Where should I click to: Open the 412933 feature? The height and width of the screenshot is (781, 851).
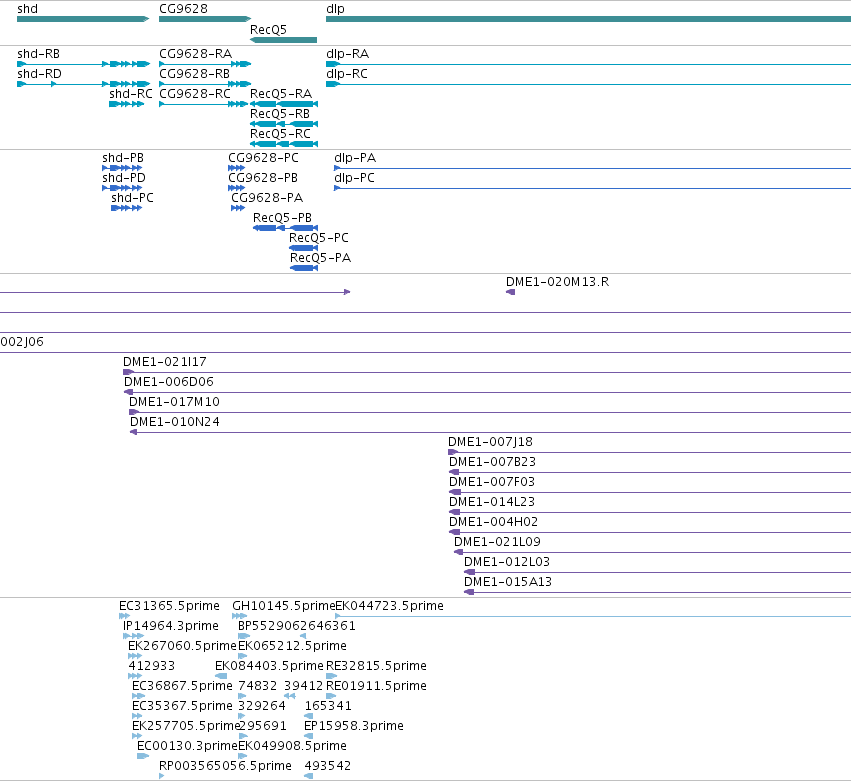(135, 676)
